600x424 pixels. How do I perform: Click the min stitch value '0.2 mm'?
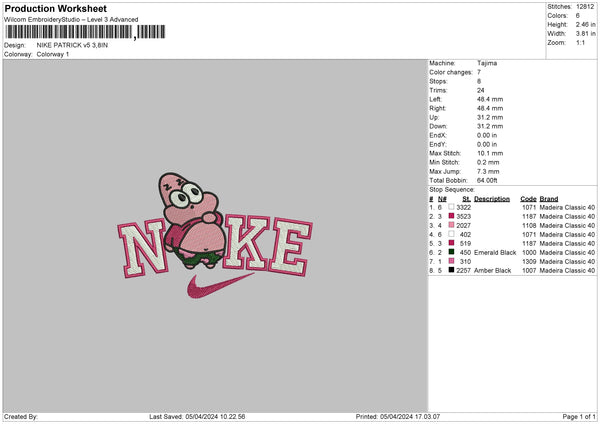(488, 162)
